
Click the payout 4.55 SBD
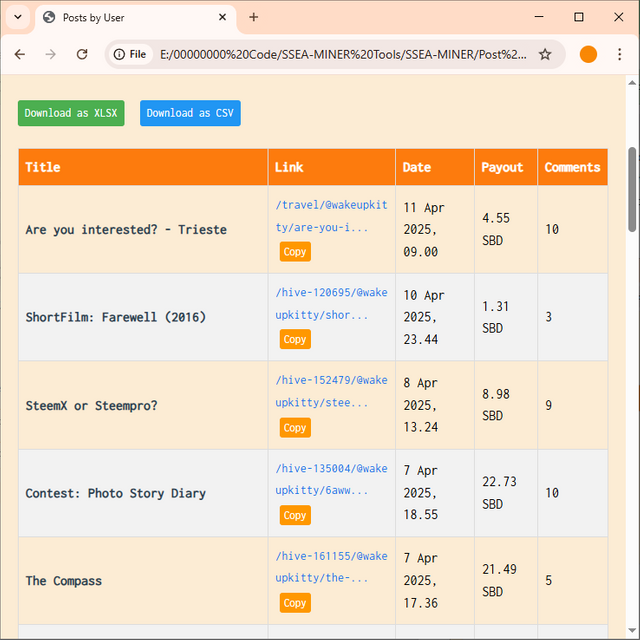(x=496, y=229)
